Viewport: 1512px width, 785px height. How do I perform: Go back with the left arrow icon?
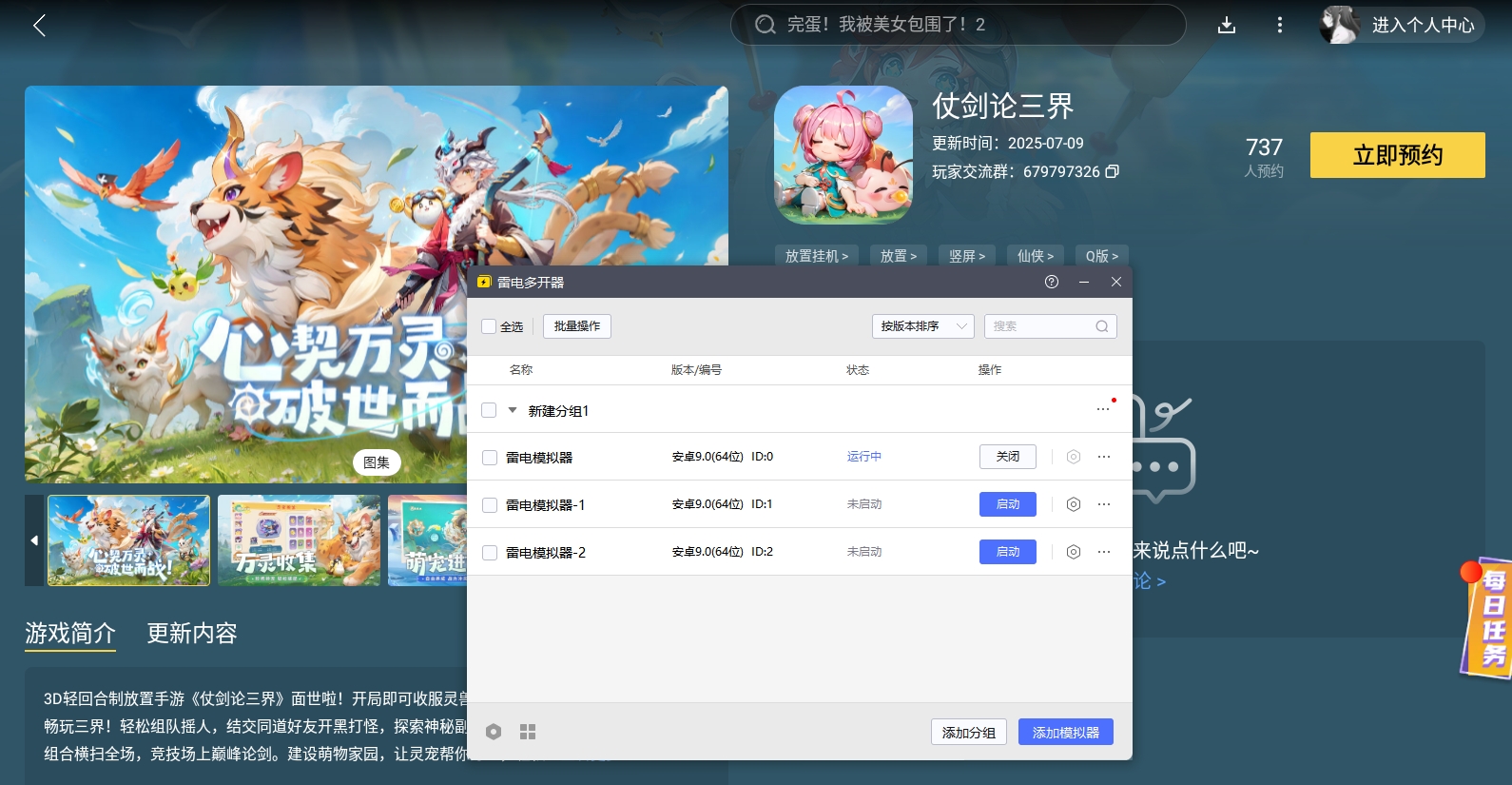tap(39, 26)
